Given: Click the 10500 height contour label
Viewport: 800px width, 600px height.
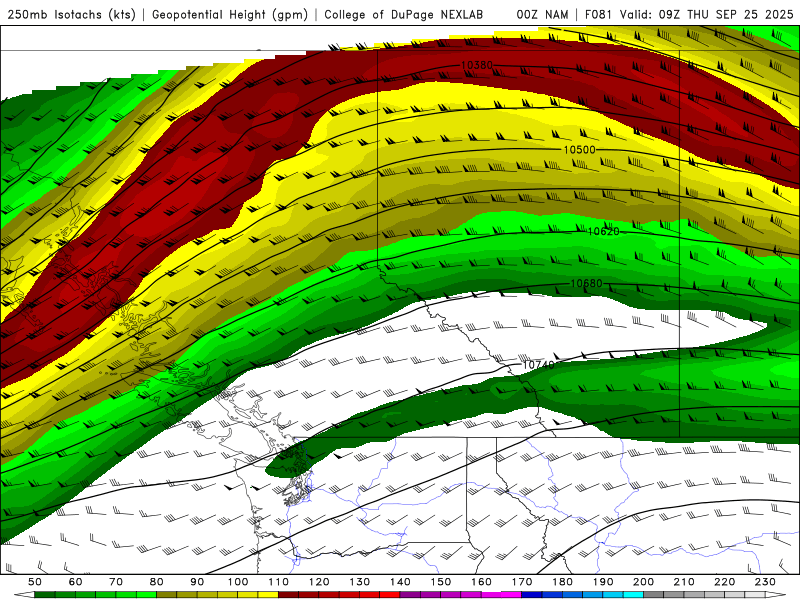Looking at the screenshot, I should (x=580, y=149).
